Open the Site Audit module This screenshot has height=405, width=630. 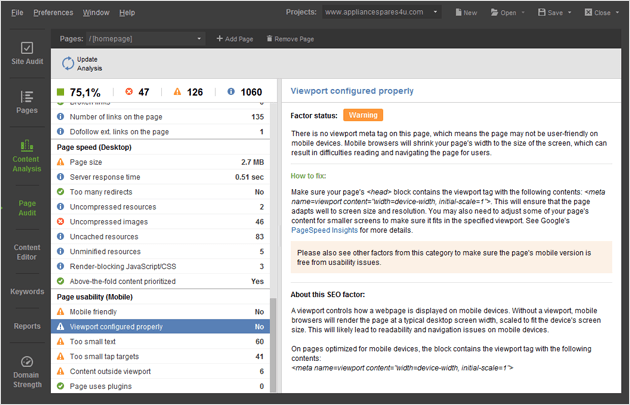click(x=27, y=53)
